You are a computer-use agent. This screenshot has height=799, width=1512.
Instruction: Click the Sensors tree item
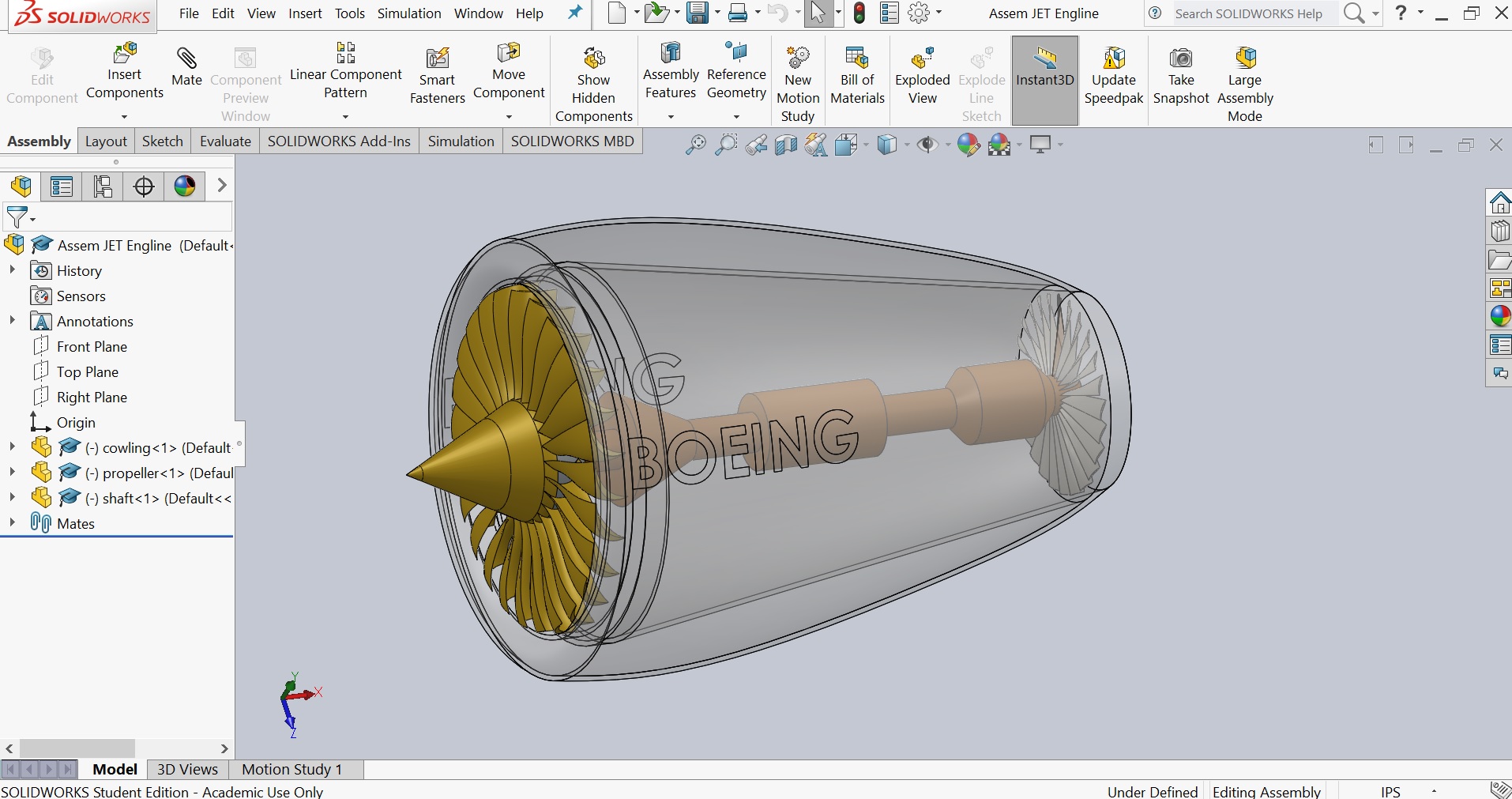click(x=68, y=296)
